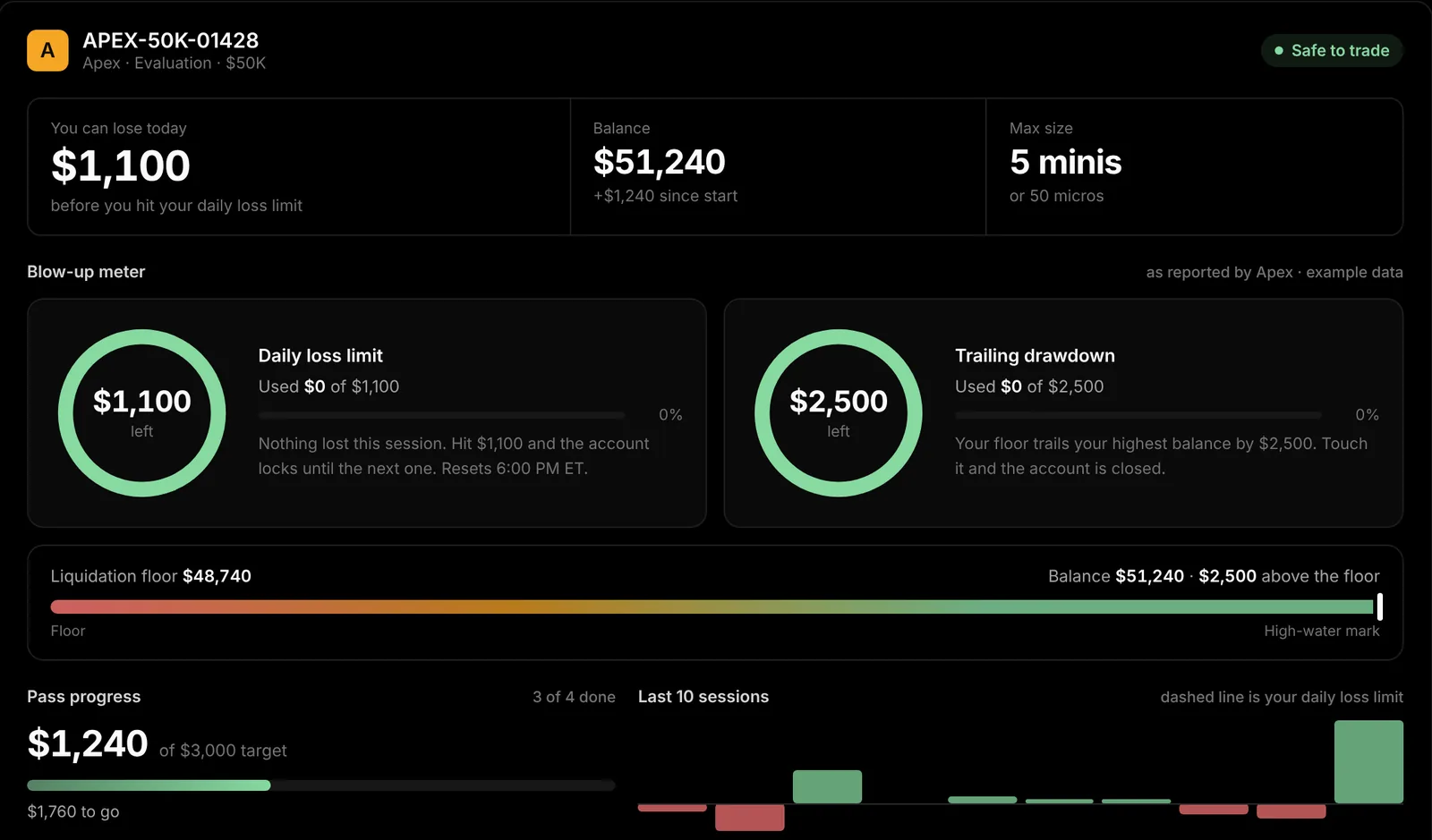Viewport: 1432px width, 840px height.
Task: Click '3 of 4 done' text
Action: 574,697
